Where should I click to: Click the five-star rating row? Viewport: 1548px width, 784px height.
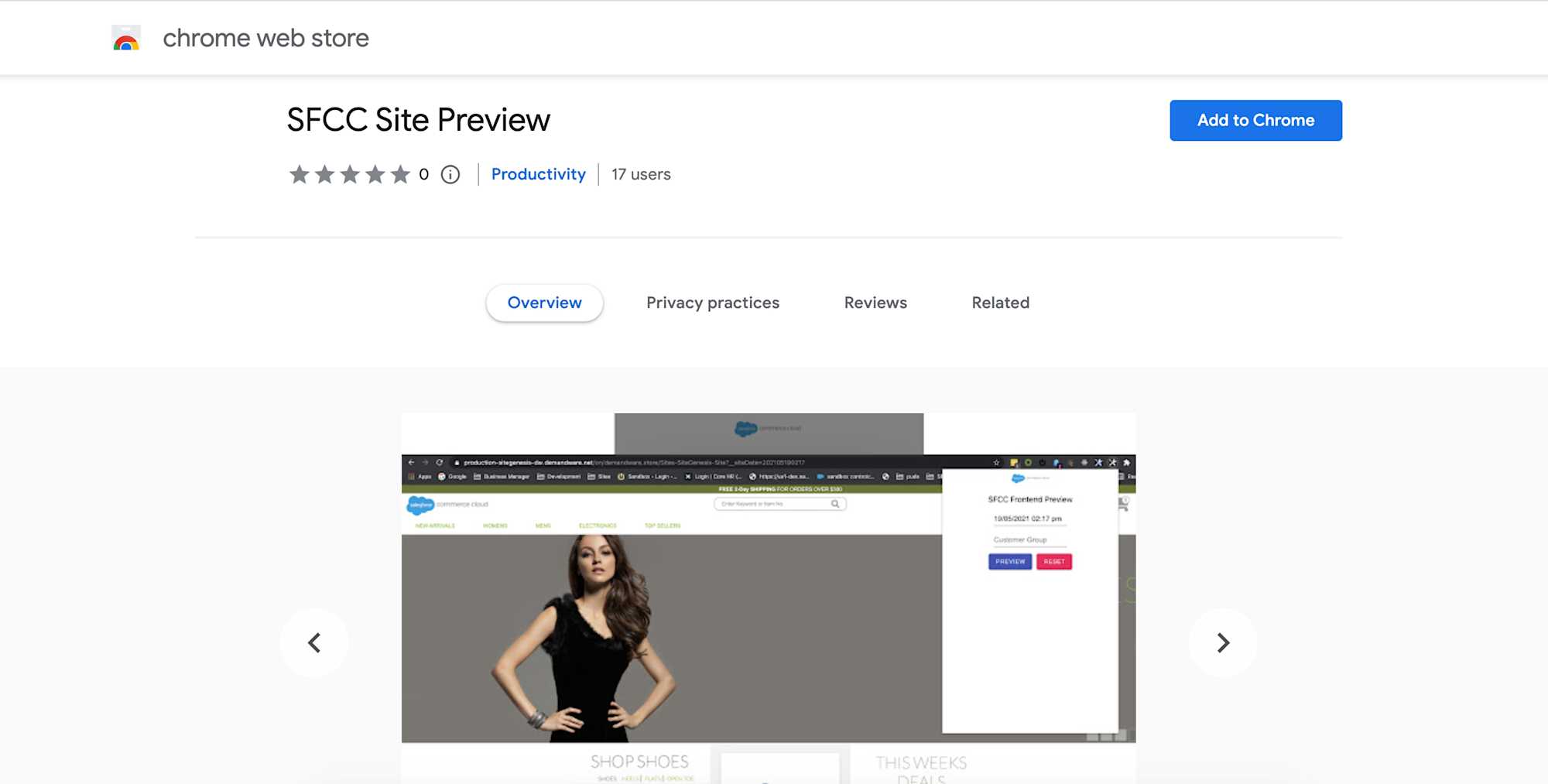click(349, 174)
